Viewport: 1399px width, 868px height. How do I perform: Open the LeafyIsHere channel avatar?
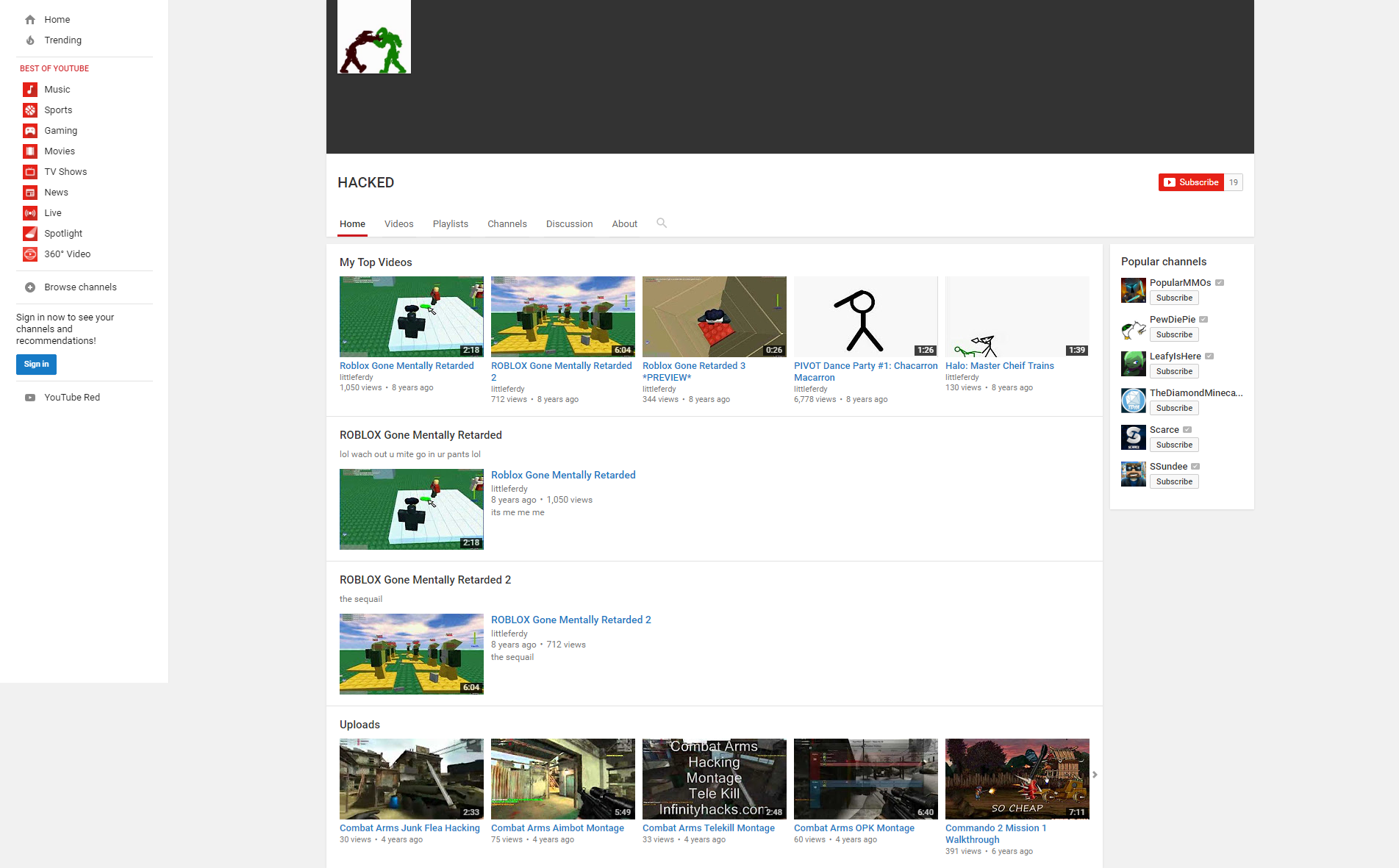pos(1134,364)
